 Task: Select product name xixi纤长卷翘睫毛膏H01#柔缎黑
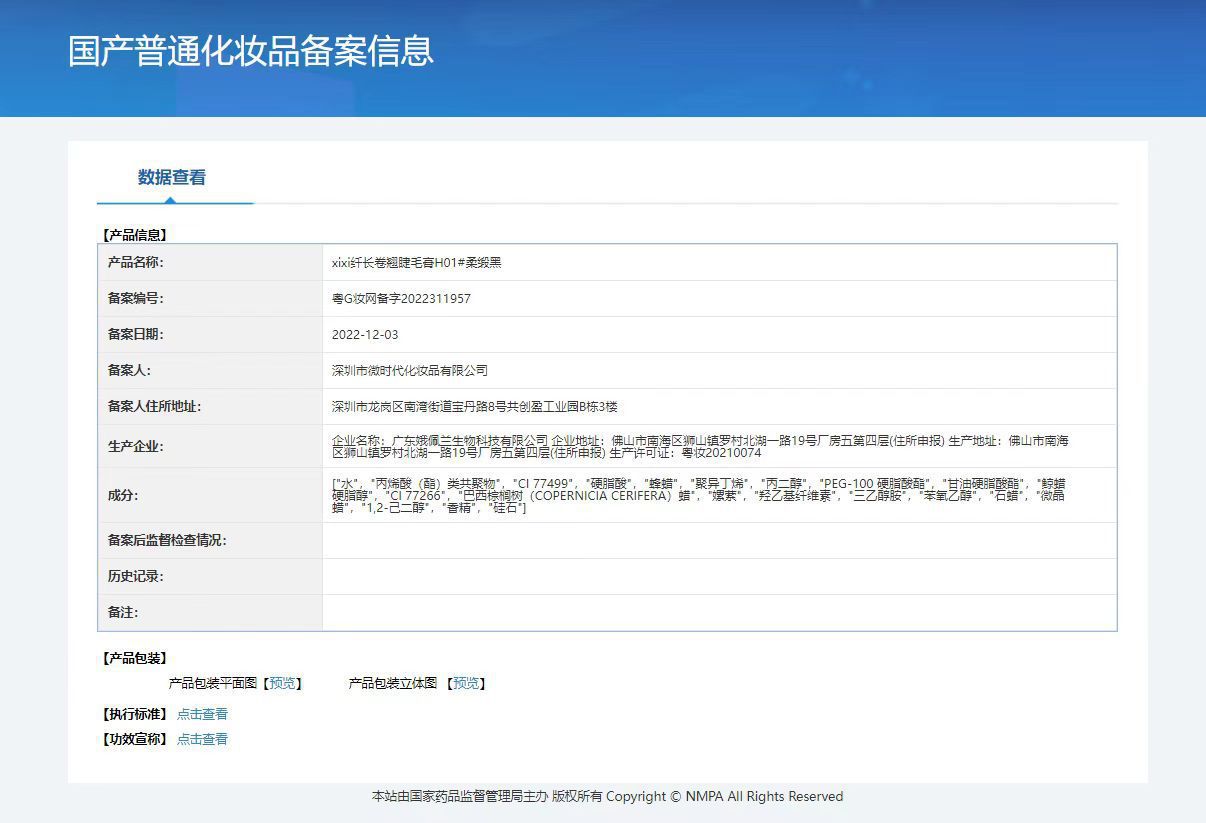[x=416, y=263]
